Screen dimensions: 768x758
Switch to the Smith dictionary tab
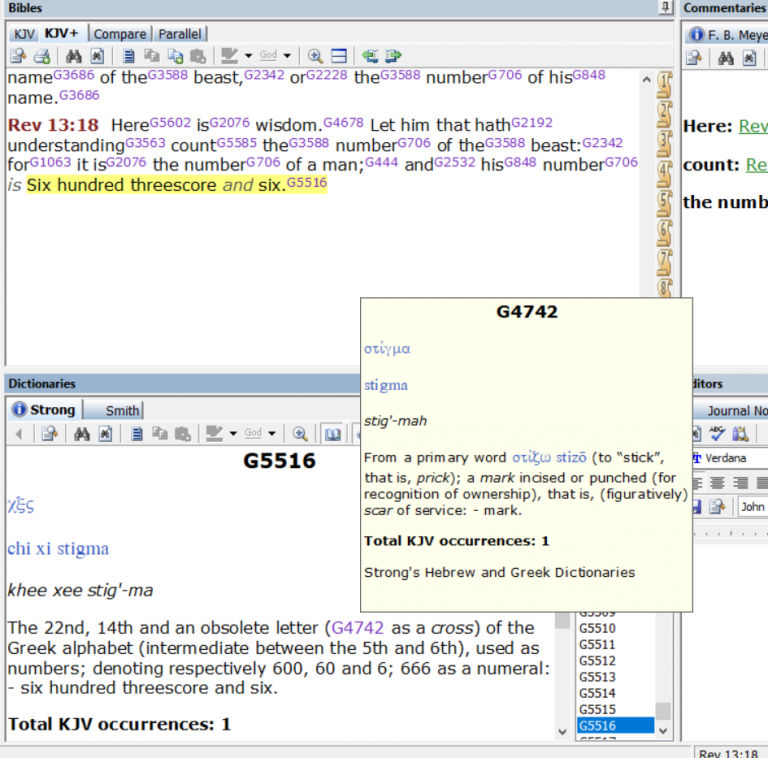pyautogui.click(x=122, y=410)
